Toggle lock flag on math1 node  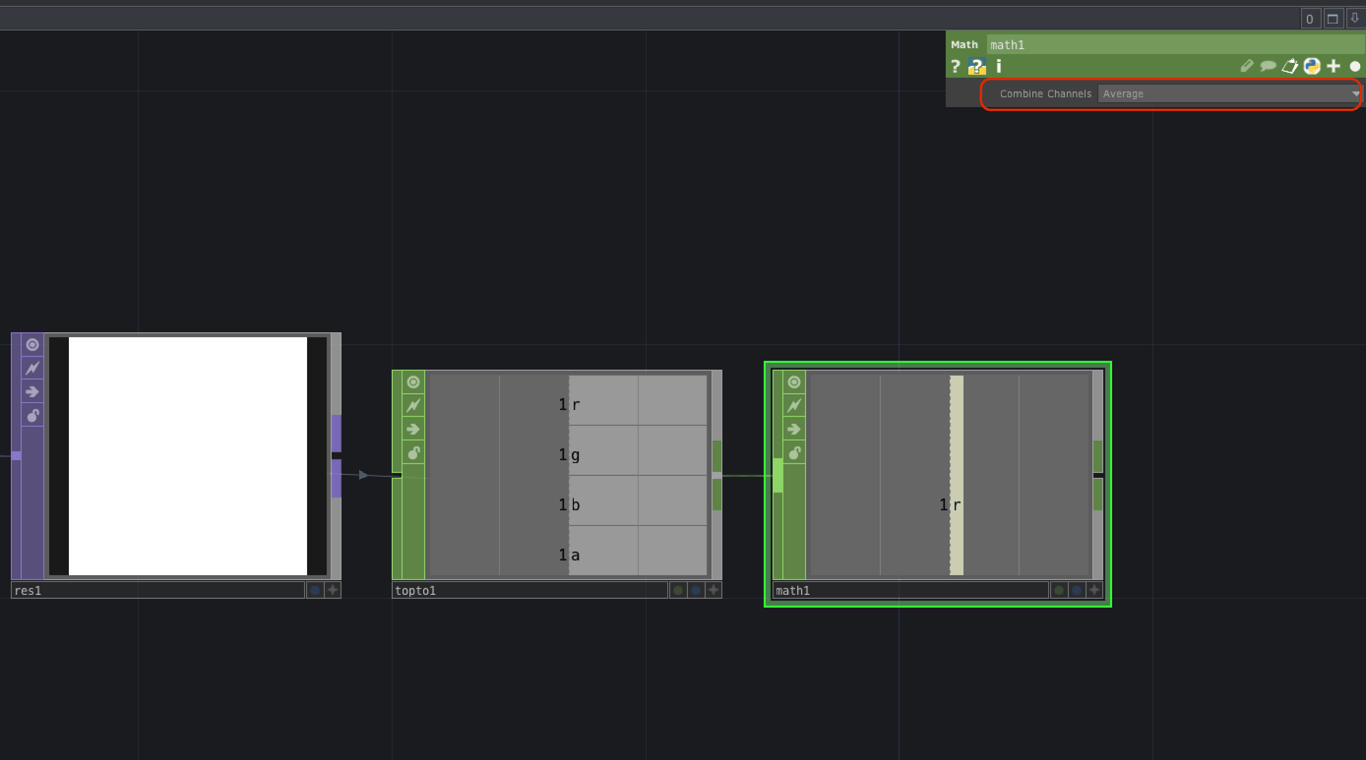pos(794,453)
